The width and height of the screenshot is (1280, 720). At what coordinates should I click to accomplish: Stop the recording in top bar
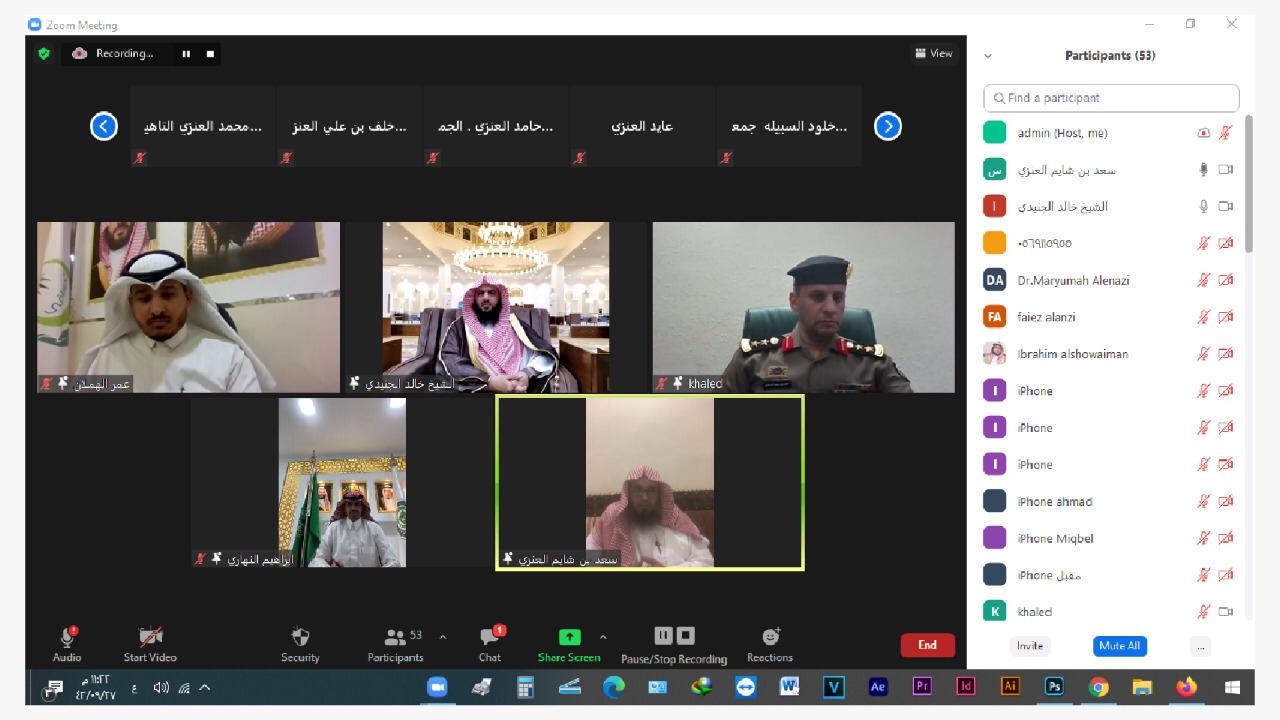click(210, 54)
